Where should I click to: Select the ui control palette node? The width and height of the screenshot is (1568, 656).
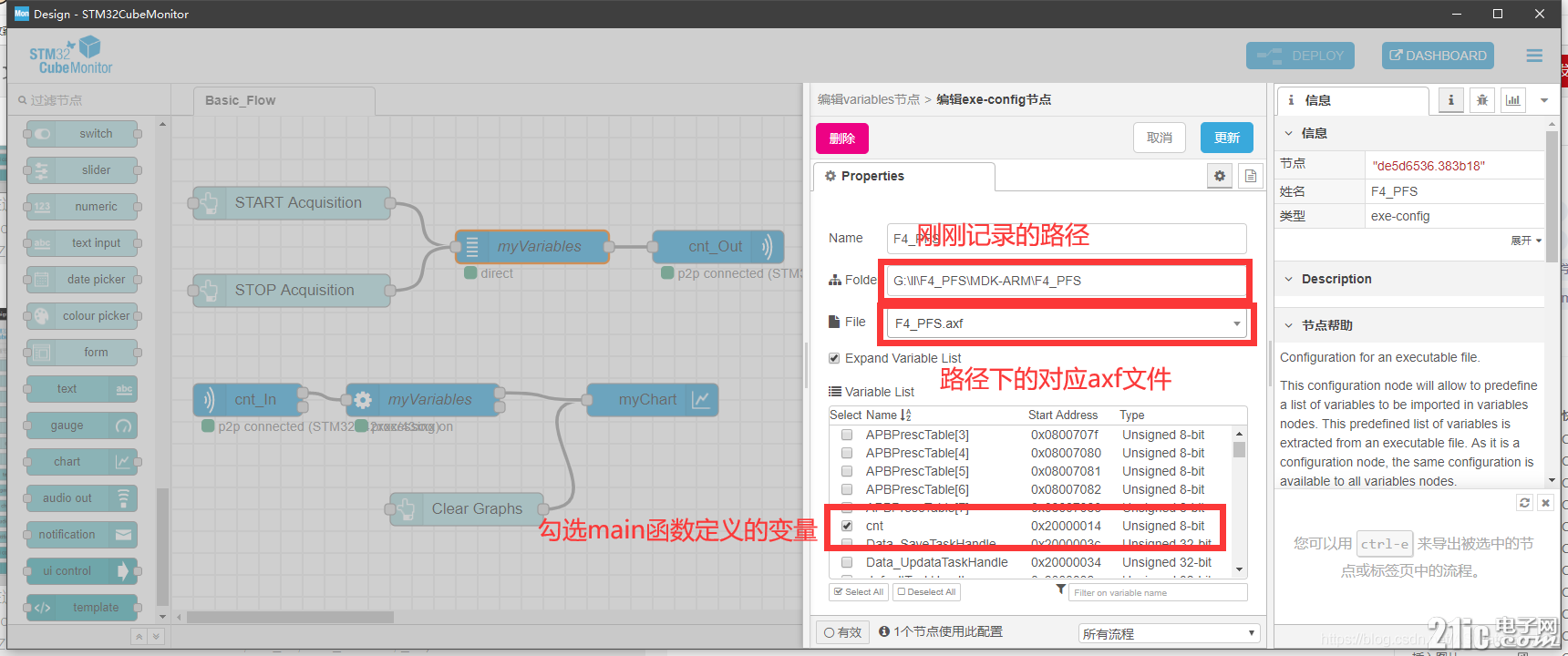(82, 571)
